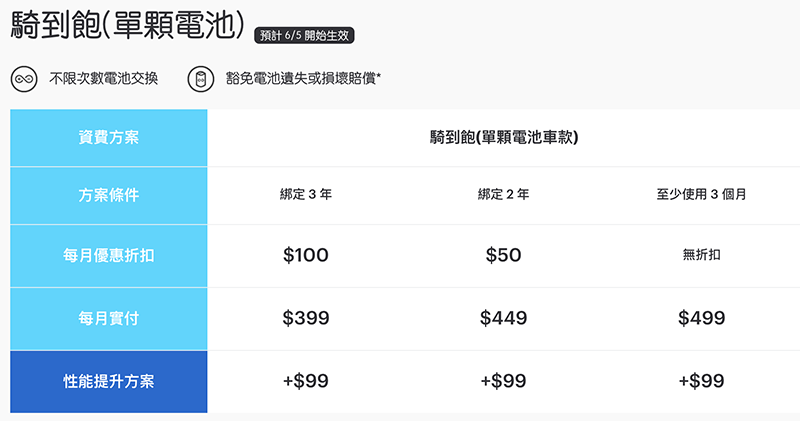800x421 pixels.
Task: Click the $499 monthly price
Action: (700, 319)
